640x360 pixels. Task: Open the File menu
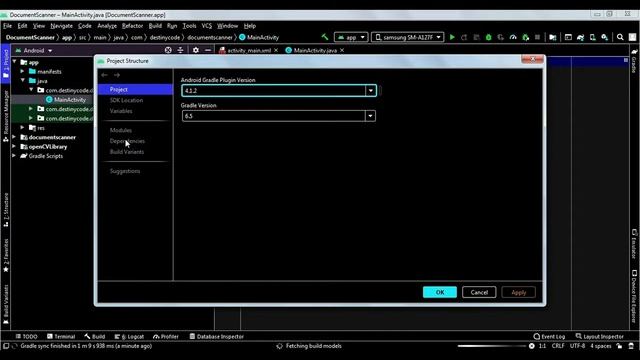pos(7,26)
